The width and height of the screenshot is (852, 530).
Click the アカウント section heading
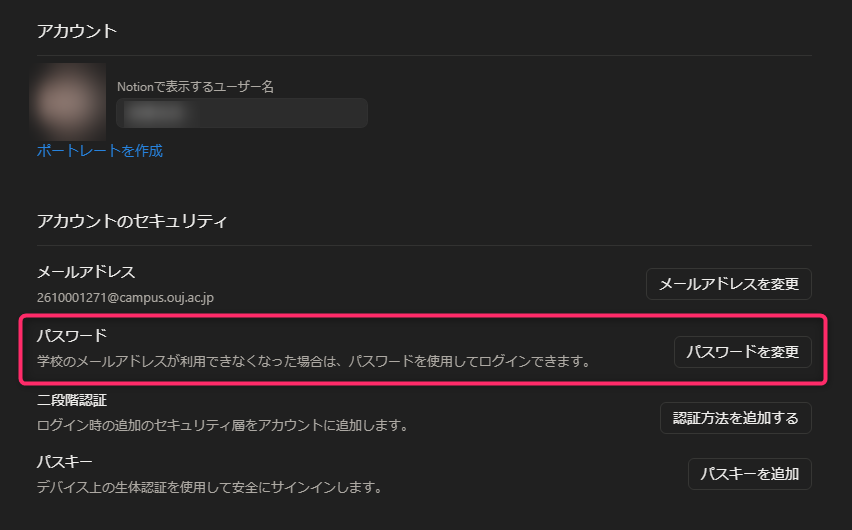click(x=77, y=31)
